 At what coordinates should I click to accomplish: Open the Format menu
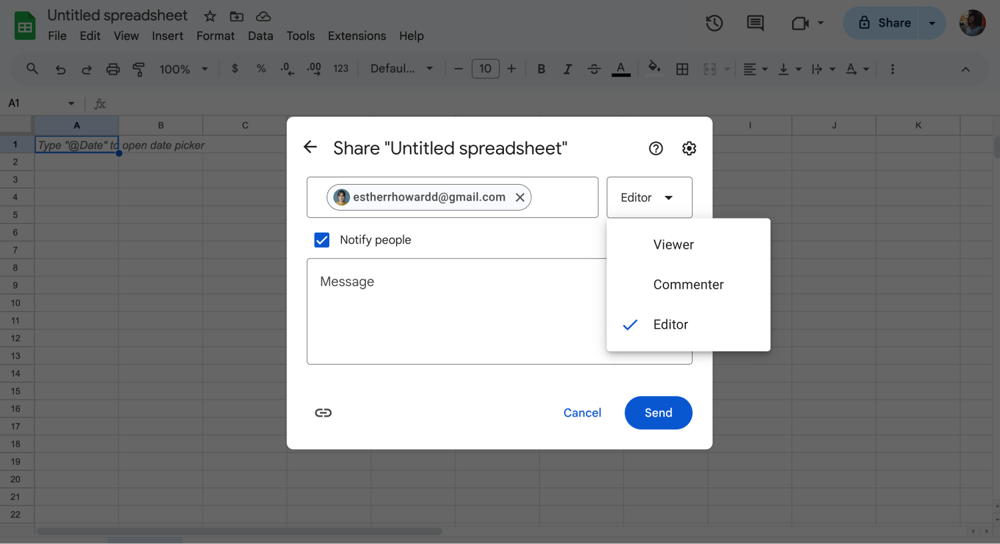tap(215, 36)
